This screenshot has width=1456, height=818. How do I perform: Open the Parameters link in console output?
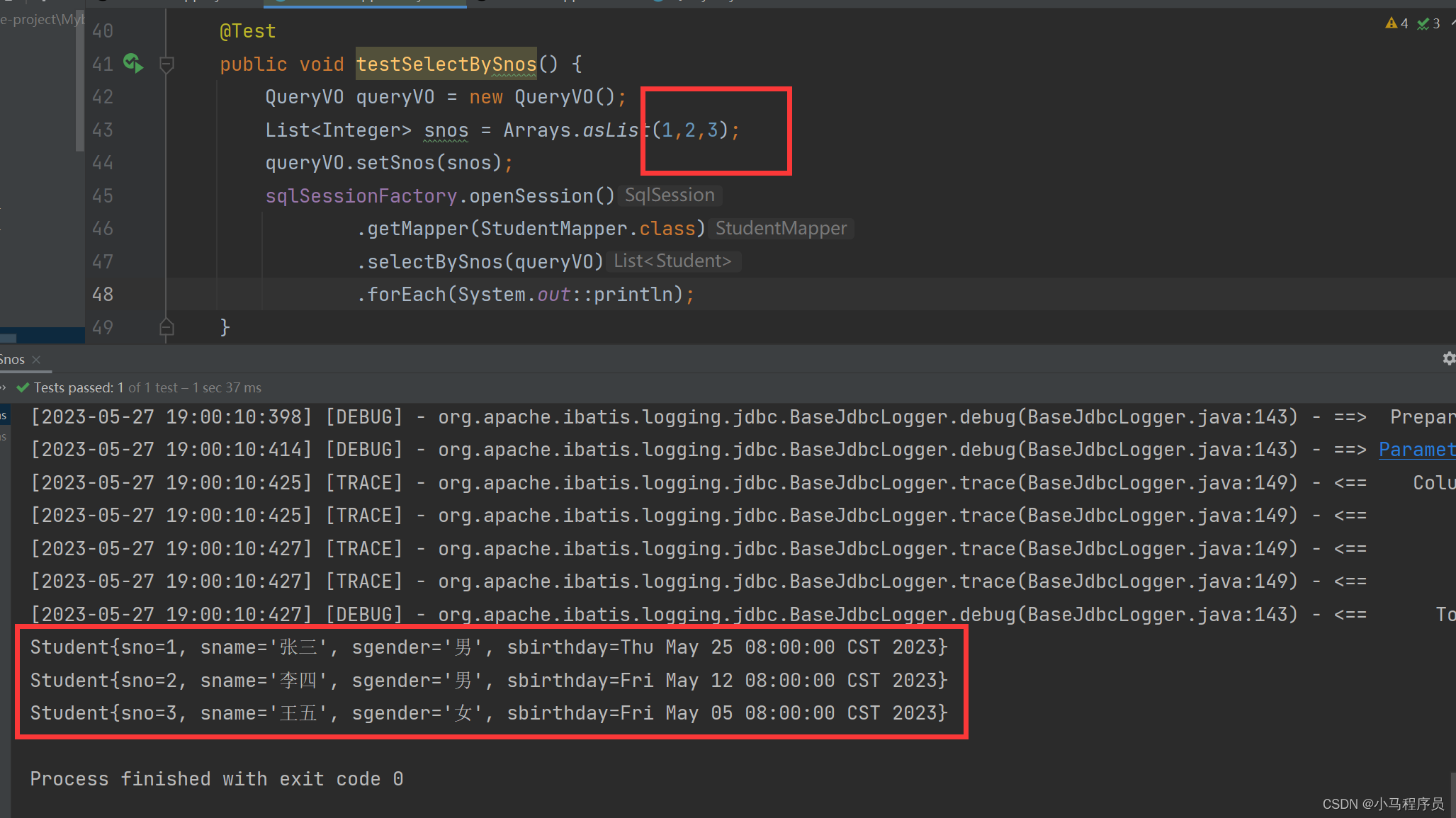click(x=1416, y=450)
